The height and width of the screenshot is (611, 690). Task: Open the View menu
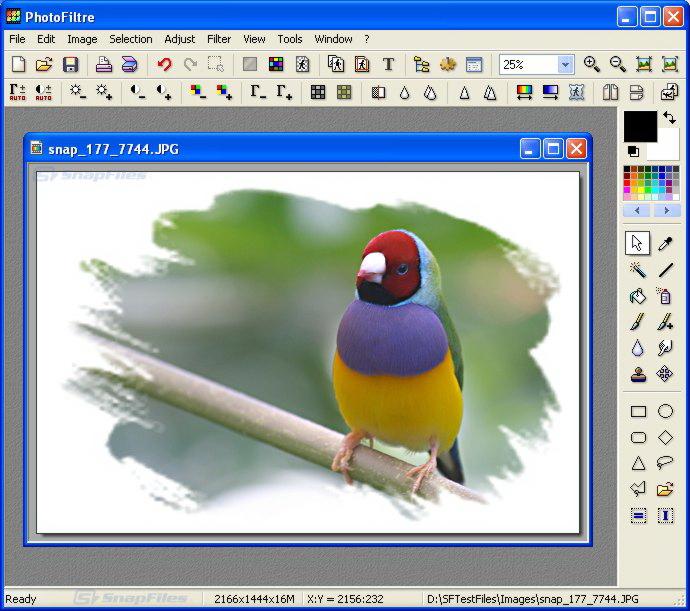(254, 39)
